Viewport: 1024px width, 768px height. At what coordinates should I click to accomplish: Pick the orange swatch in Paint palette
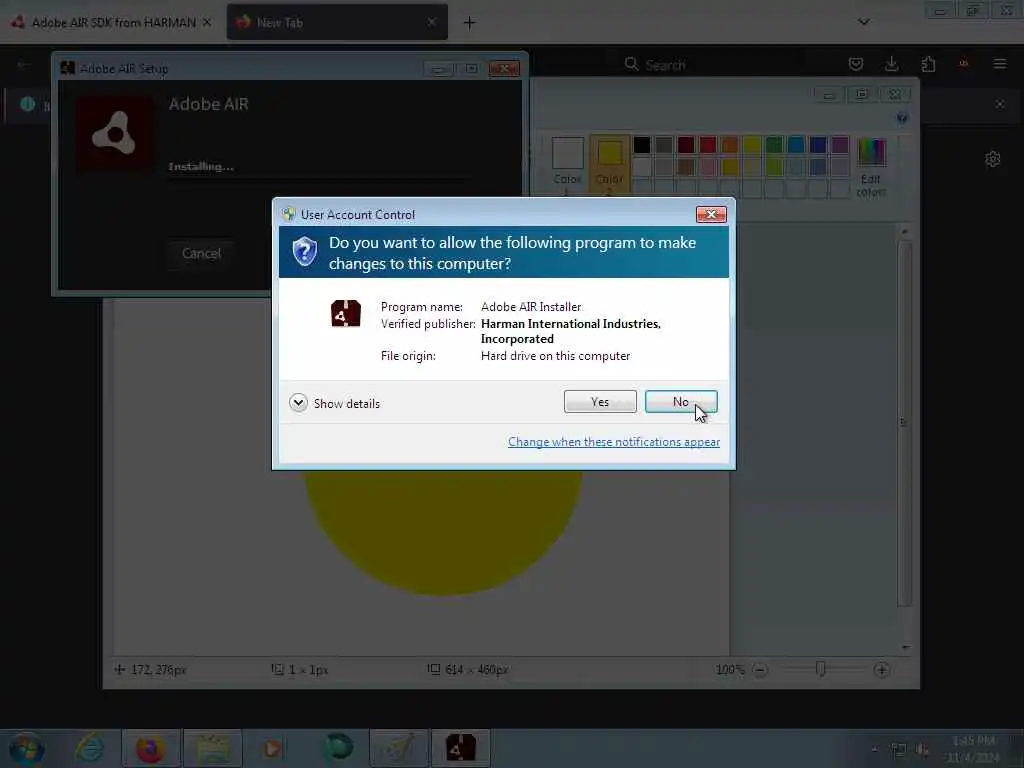click(730, 144)
